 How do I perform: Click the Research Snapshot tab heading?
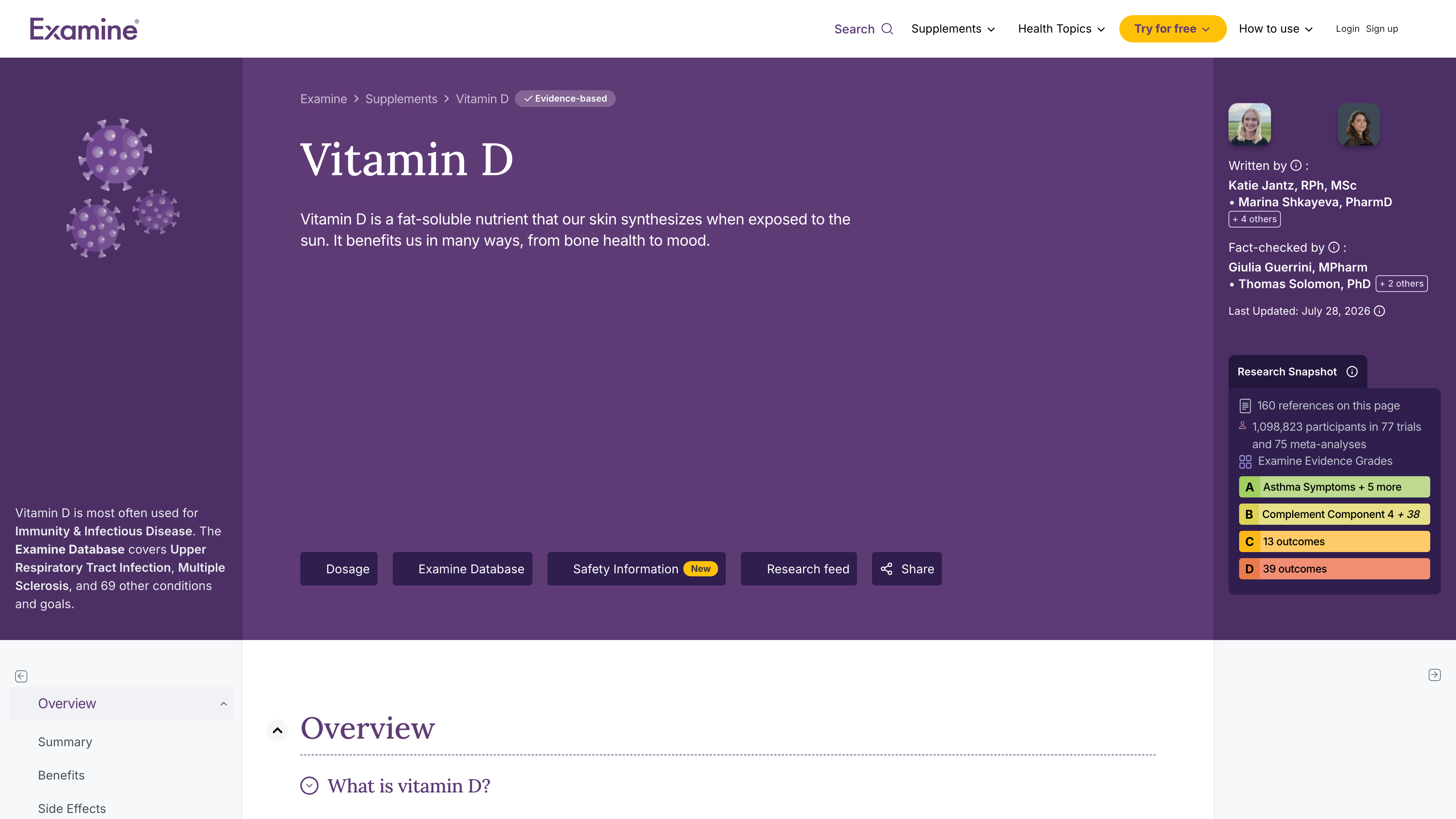coord(1287,371)
